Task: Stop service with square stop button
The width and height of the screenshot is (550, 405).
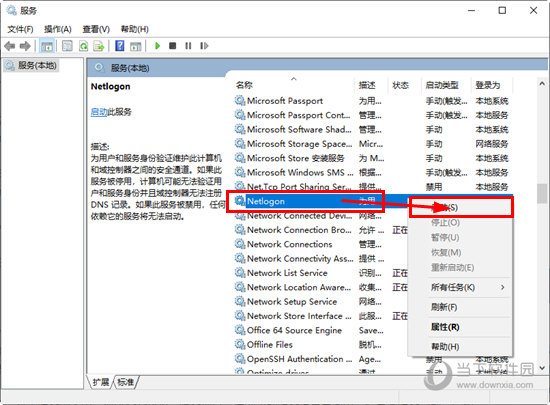Action: click(173, 46)
